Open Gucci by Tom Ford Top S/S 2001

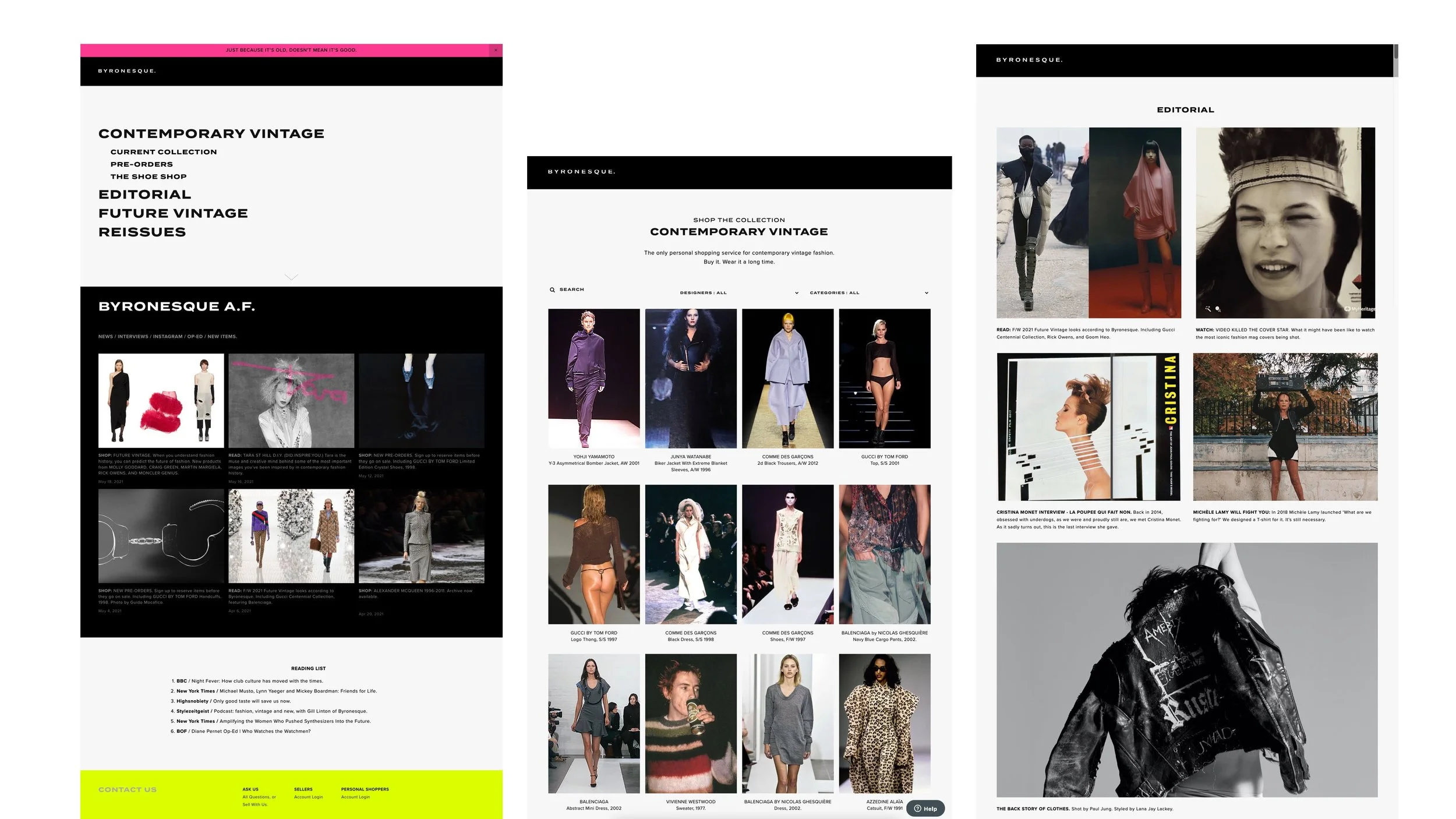coord(885,379)
